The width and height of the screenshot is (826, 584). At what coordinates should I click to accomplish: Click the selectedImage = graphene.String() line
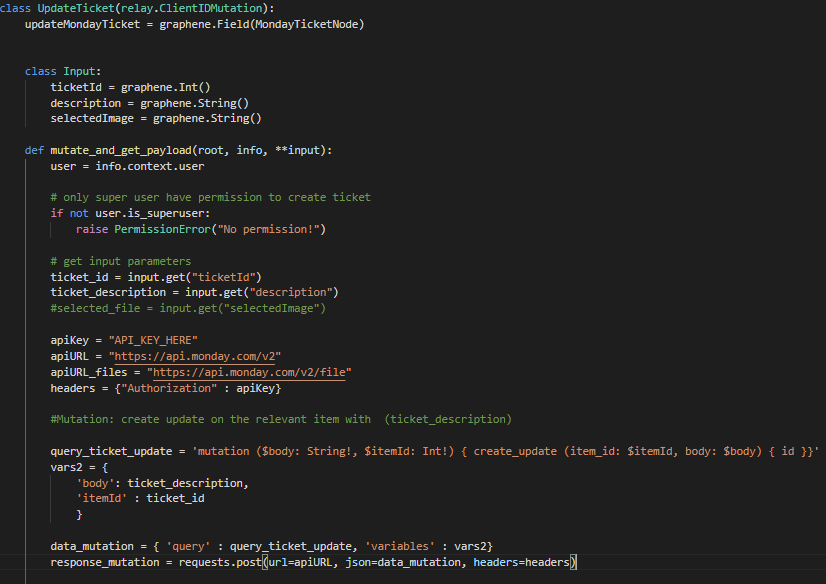(156, 118)
